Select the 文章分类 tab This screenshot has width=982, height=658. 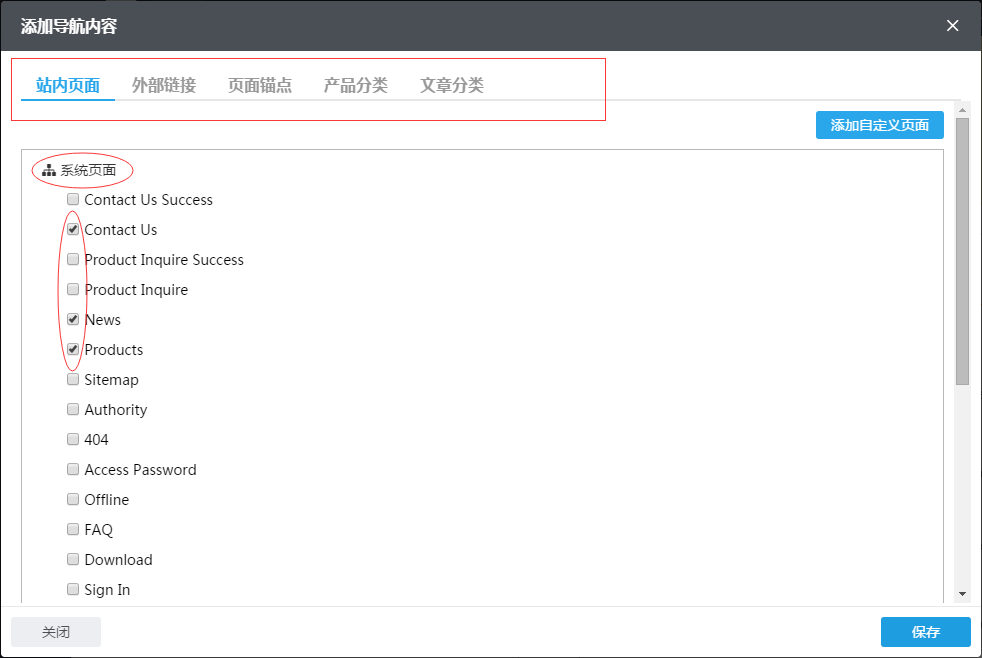point(452,86)
